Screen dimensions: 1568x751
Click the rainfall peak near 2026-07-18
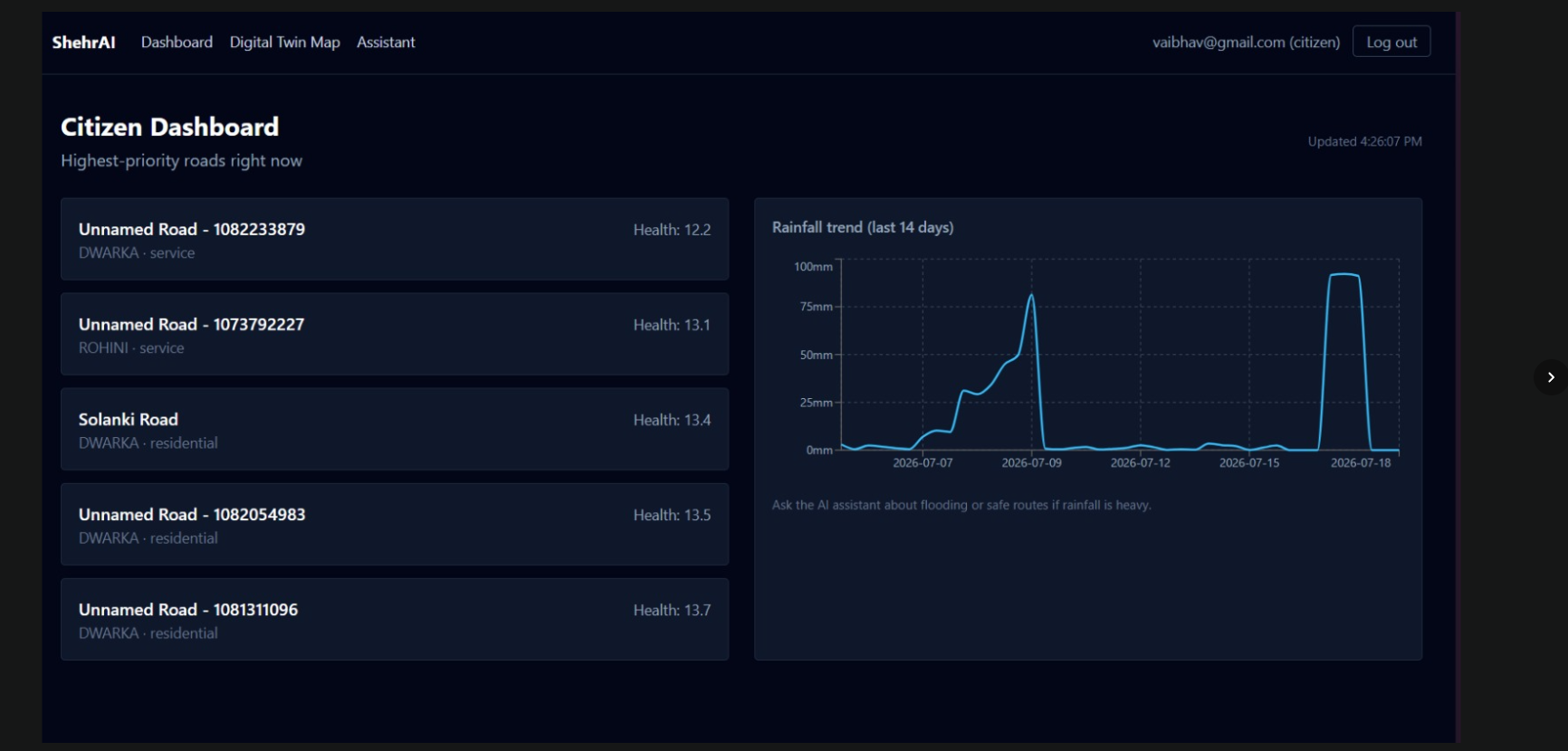(x=1343, y=274)
